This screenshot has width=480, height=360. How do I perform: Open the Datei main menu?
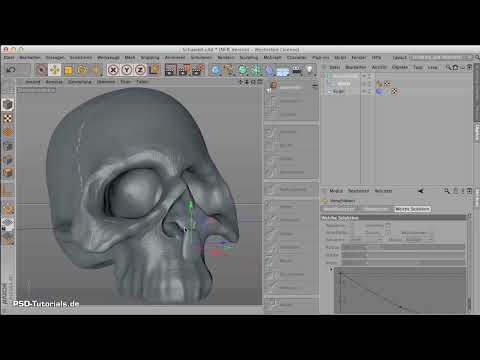coord(9,58)
